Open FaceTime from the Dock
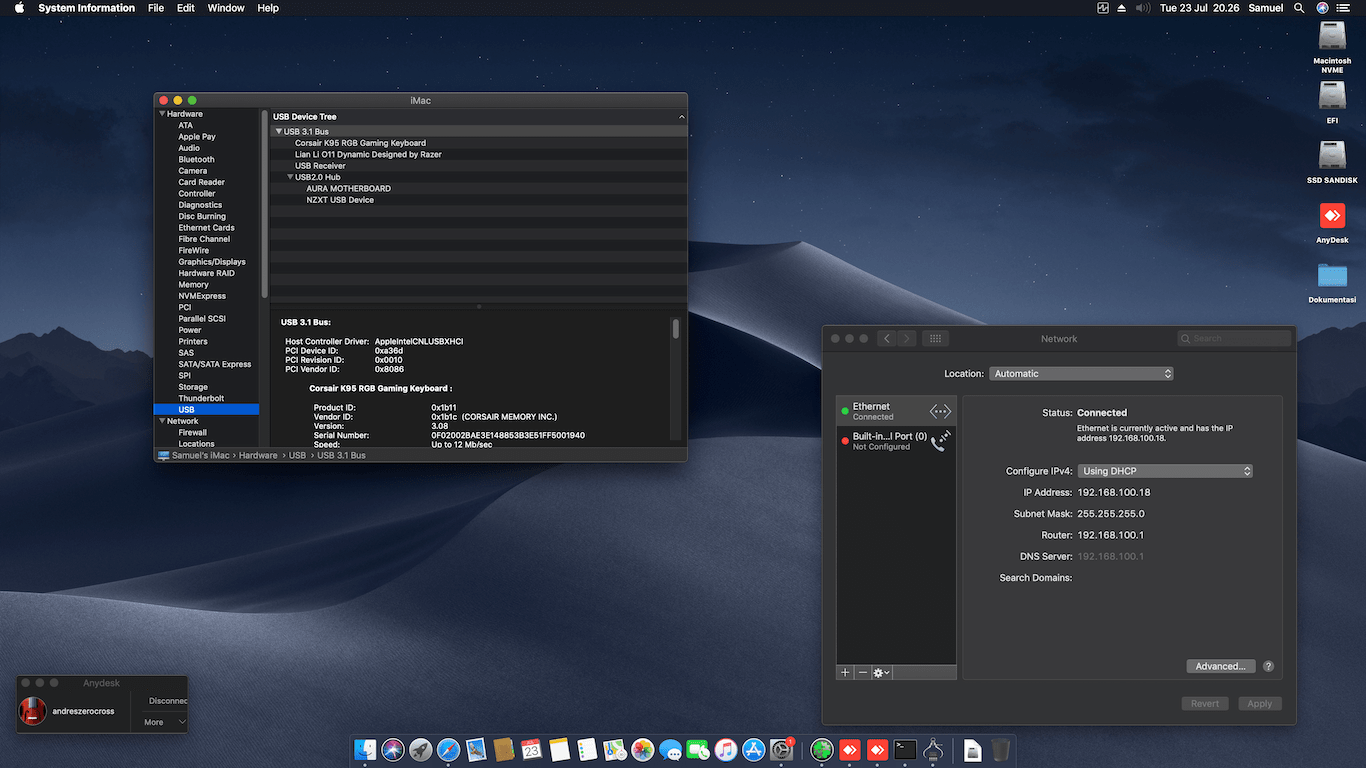This screenshot has height=768, width=1366. [698, 749]
